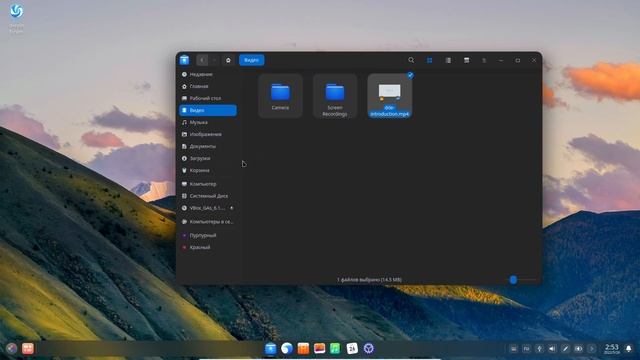The width and height of the screenshot is (640, 360).
Task: Click the File Manager dock icon
Action: (x=270, y=348)
